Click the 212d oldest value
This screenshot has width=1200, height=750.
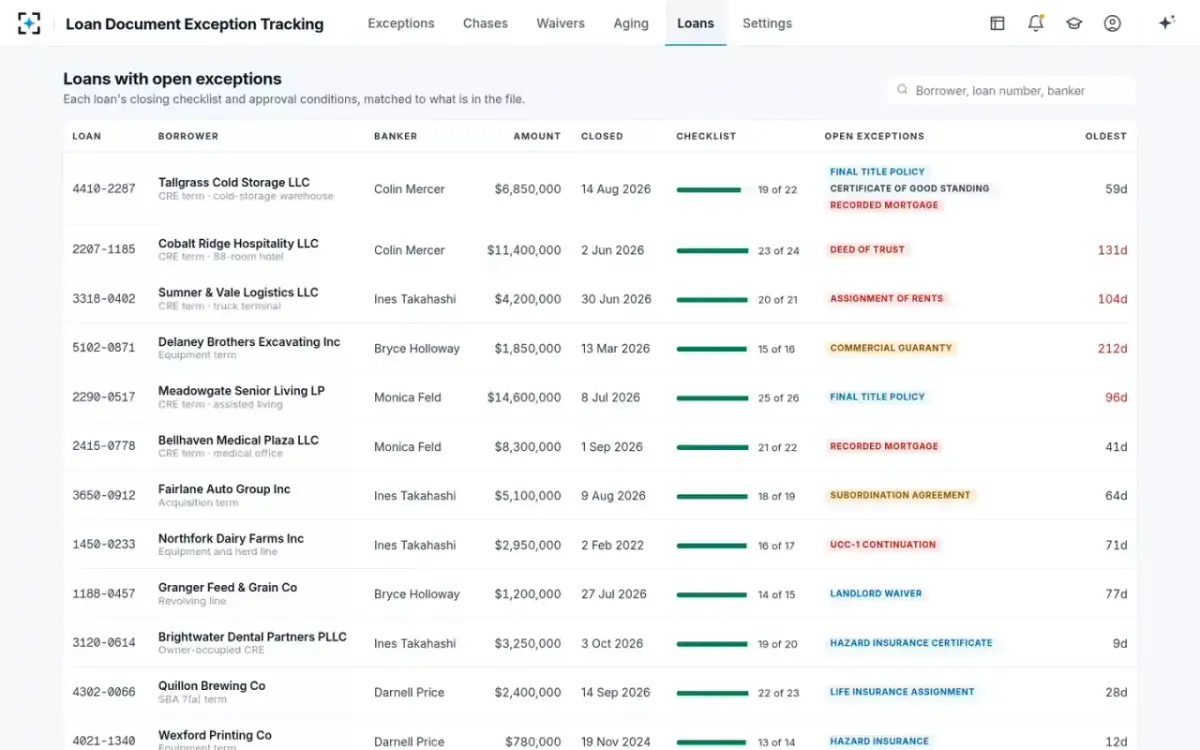1112,348
